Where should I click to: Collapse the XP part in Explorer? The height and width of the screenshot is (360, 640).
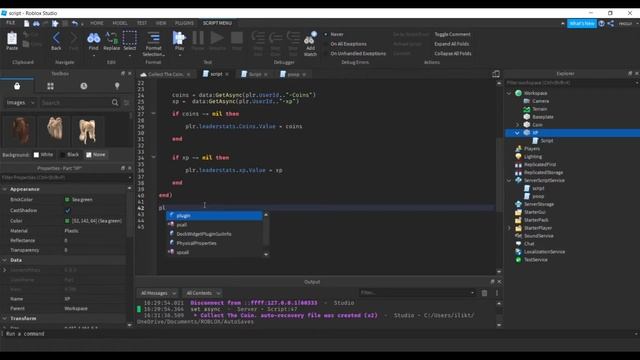pyautogui.click(x=518, y=133)
